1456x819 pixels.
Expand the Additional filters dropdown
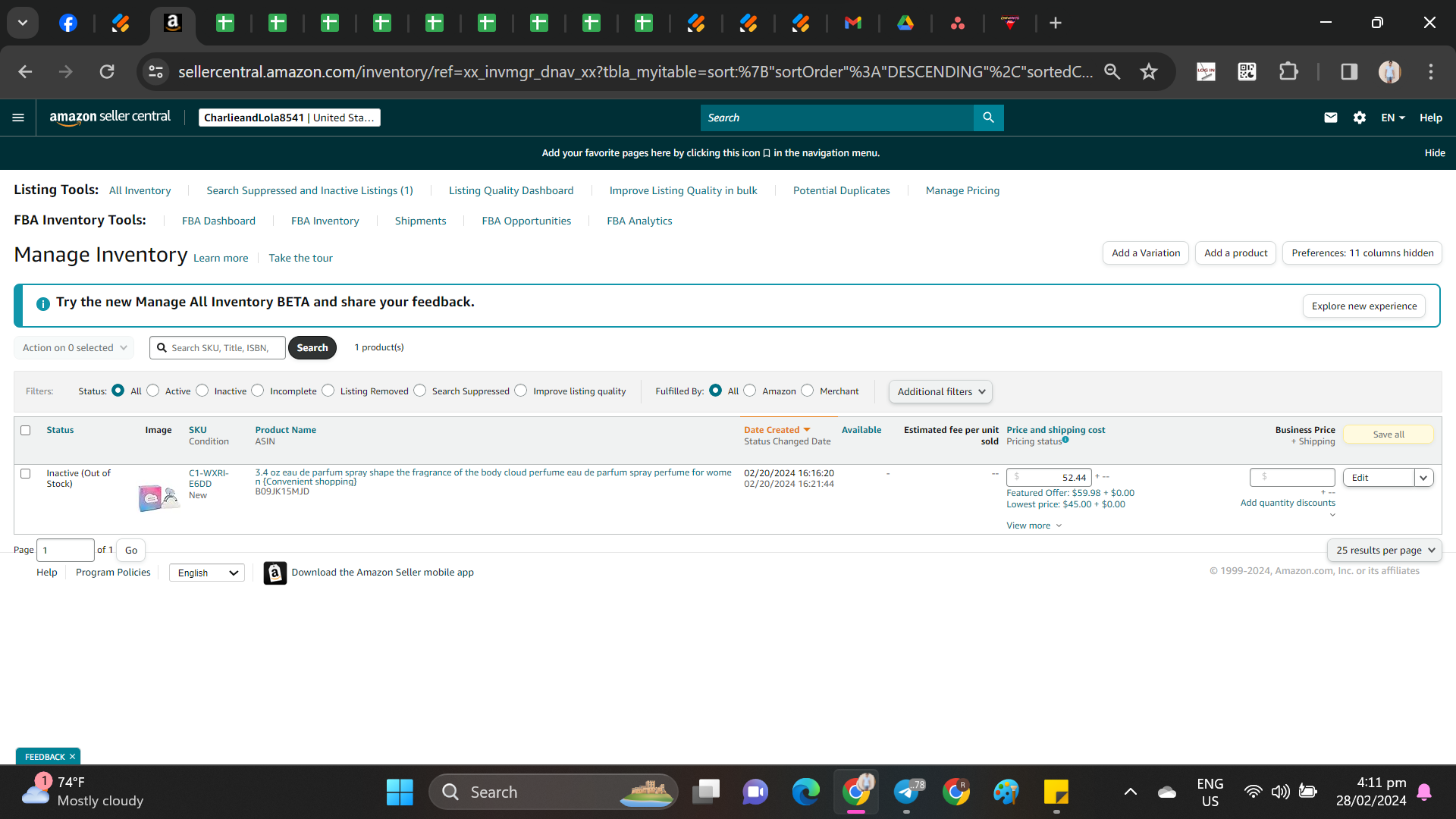coord(940,391)
